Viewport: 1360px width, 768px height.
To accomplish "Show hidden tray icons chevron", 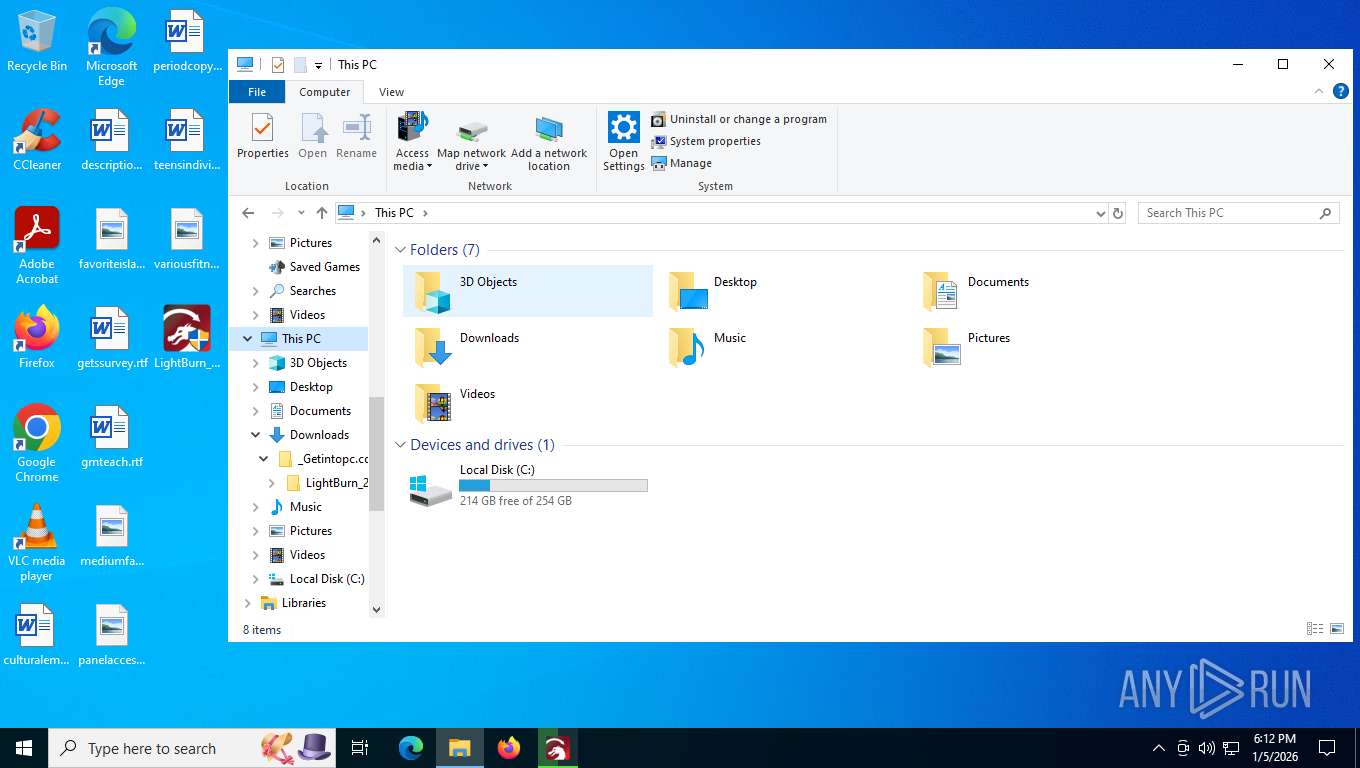I will pos(1159,748).
